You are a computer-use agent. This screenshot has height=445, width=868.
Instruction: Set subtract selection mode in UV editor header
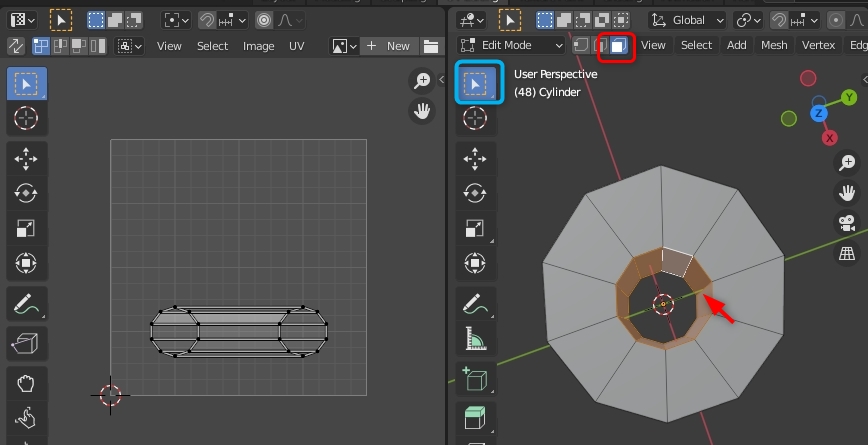[134, 20]
